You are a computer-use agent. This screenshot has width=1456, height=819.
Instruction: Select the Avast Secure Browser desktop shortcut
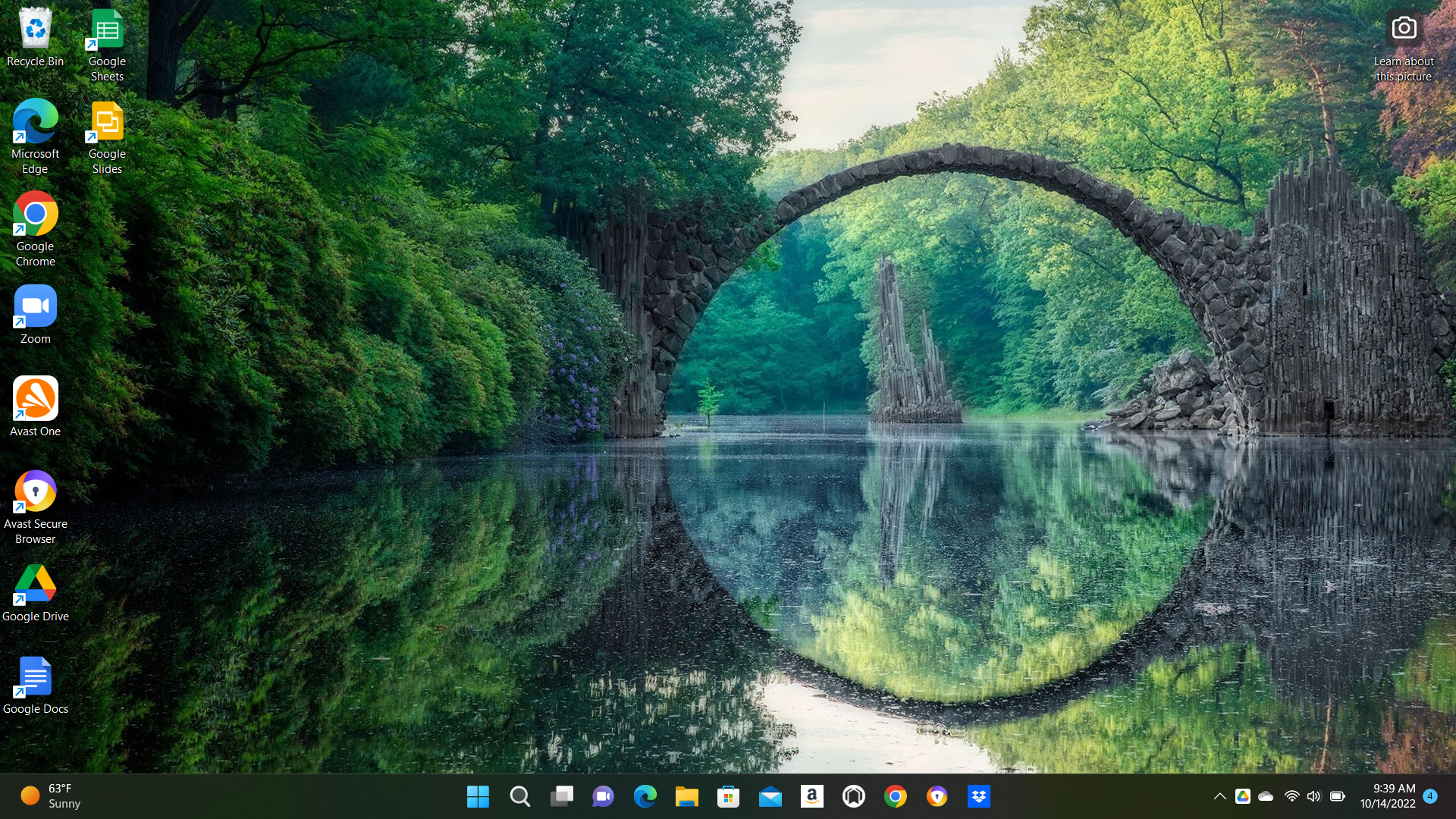pyautogui.click(x=35, y=507)
